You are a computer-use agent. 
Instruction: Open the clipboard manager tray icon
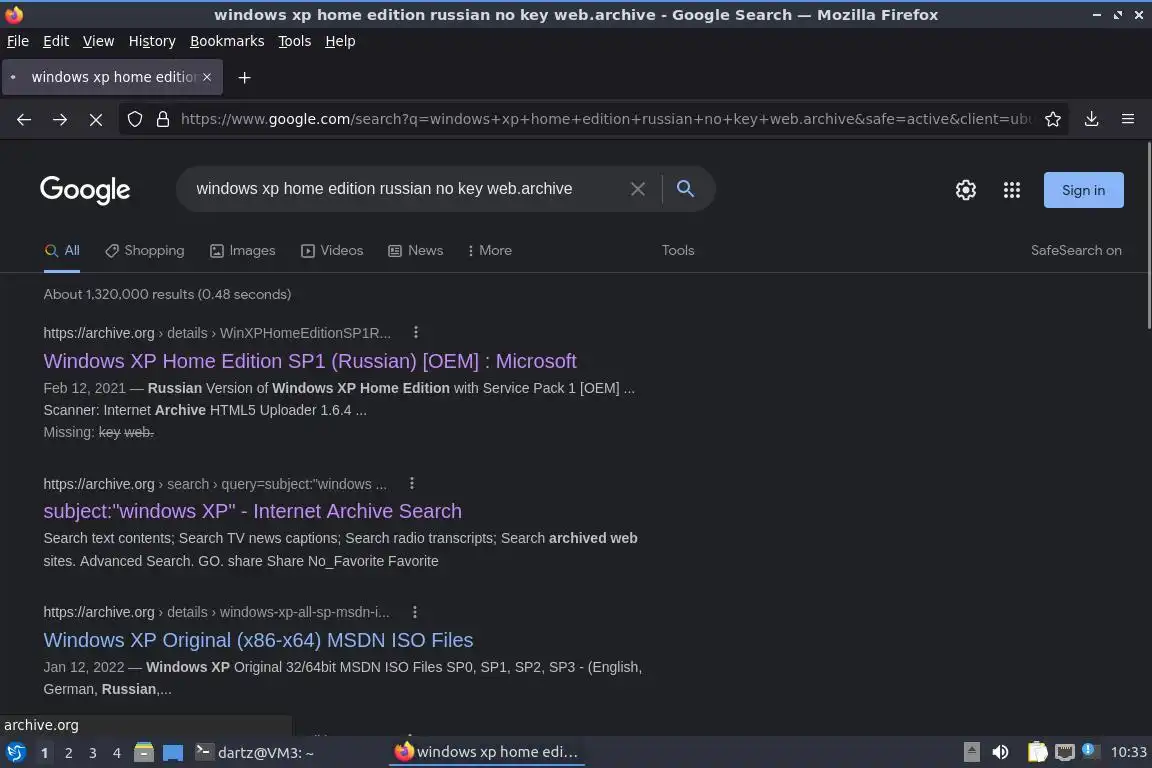pyautogui.click(x=1037, y=753)
